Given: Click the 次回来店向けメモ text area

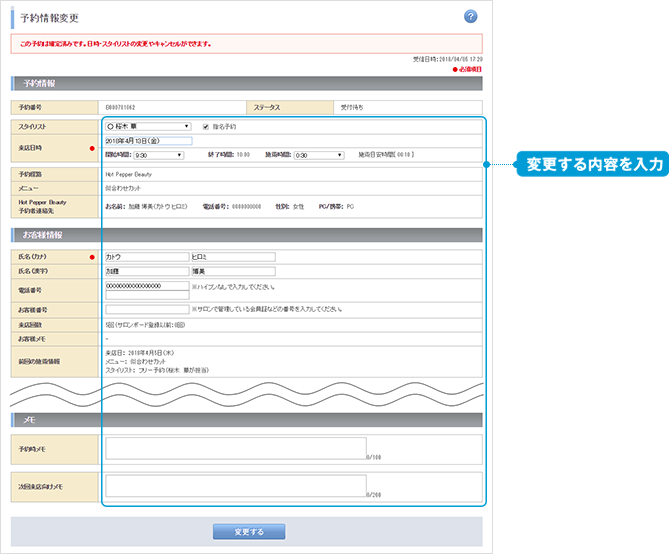Looking at the screenshot, I should (x=235, y=485).
